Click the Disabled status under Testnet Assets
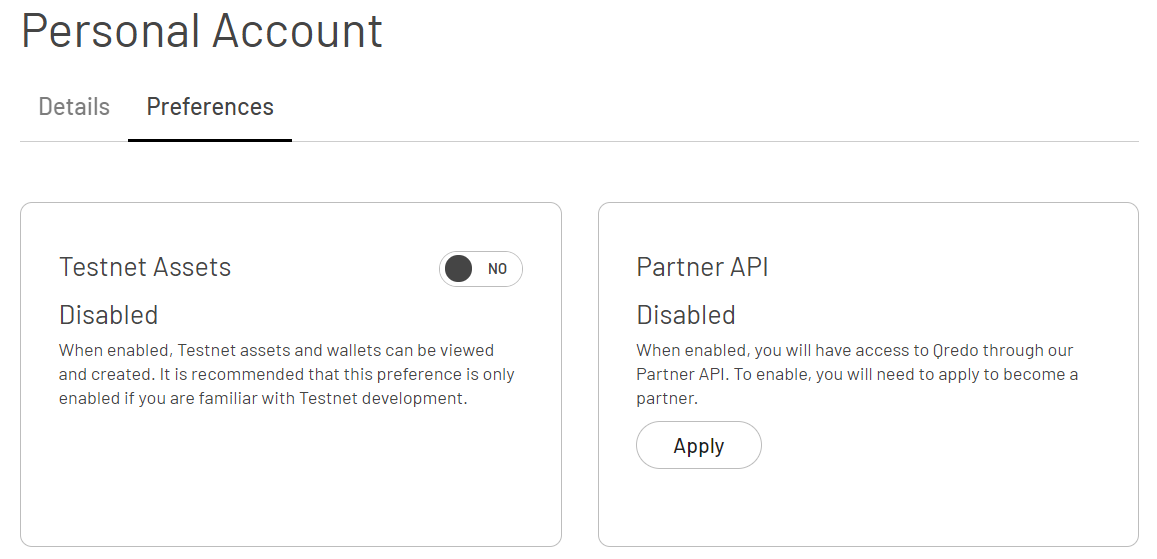The width and height of the screenshot is (1157, 559). (108, 315)
